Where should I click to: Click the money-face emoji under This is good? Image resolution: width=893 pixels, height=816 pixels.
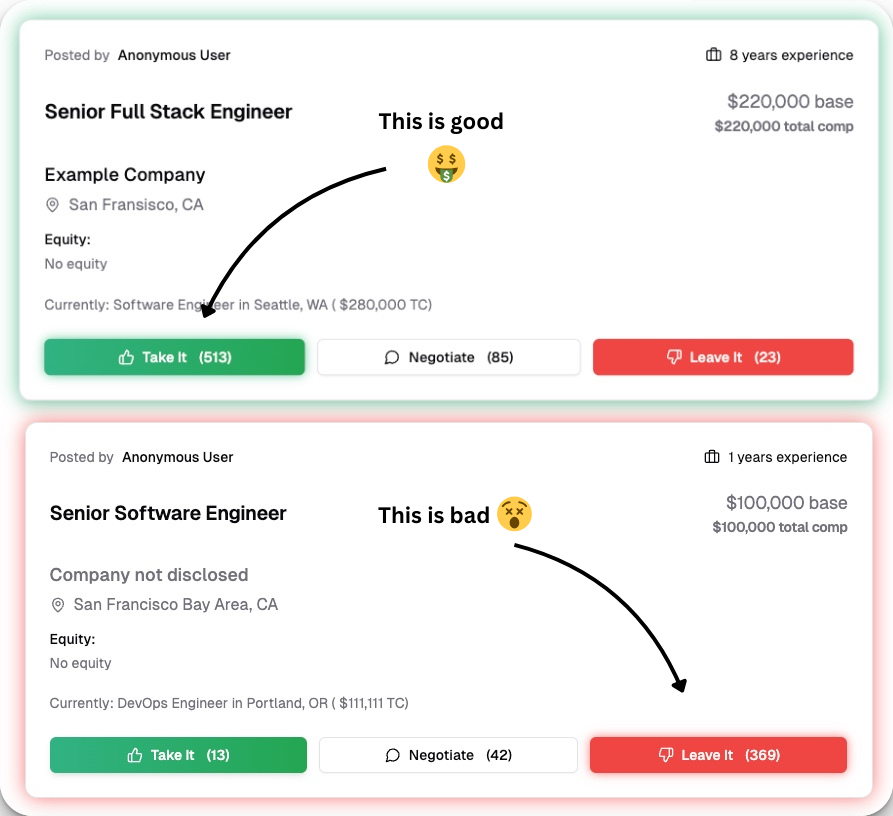click(446, 164)
